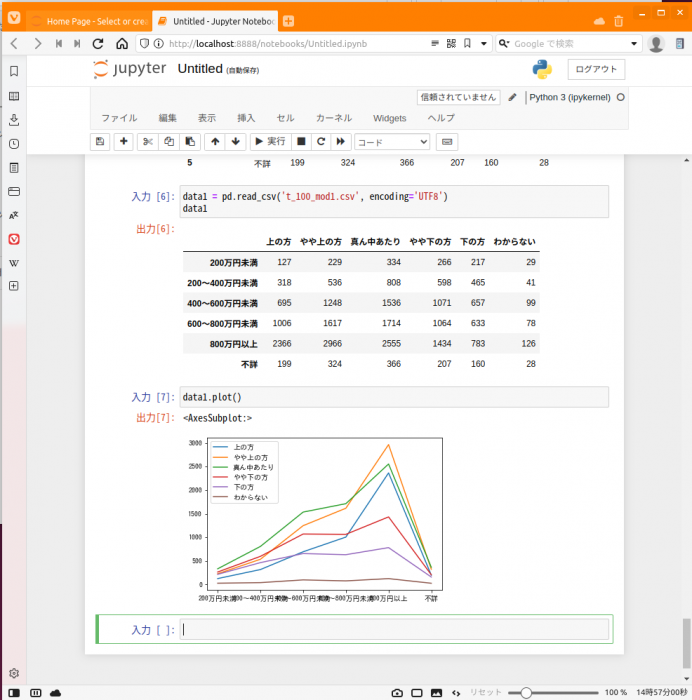Cut selected cell with scissors icon
Screen dimensions: 692x700
click(147, 142)
